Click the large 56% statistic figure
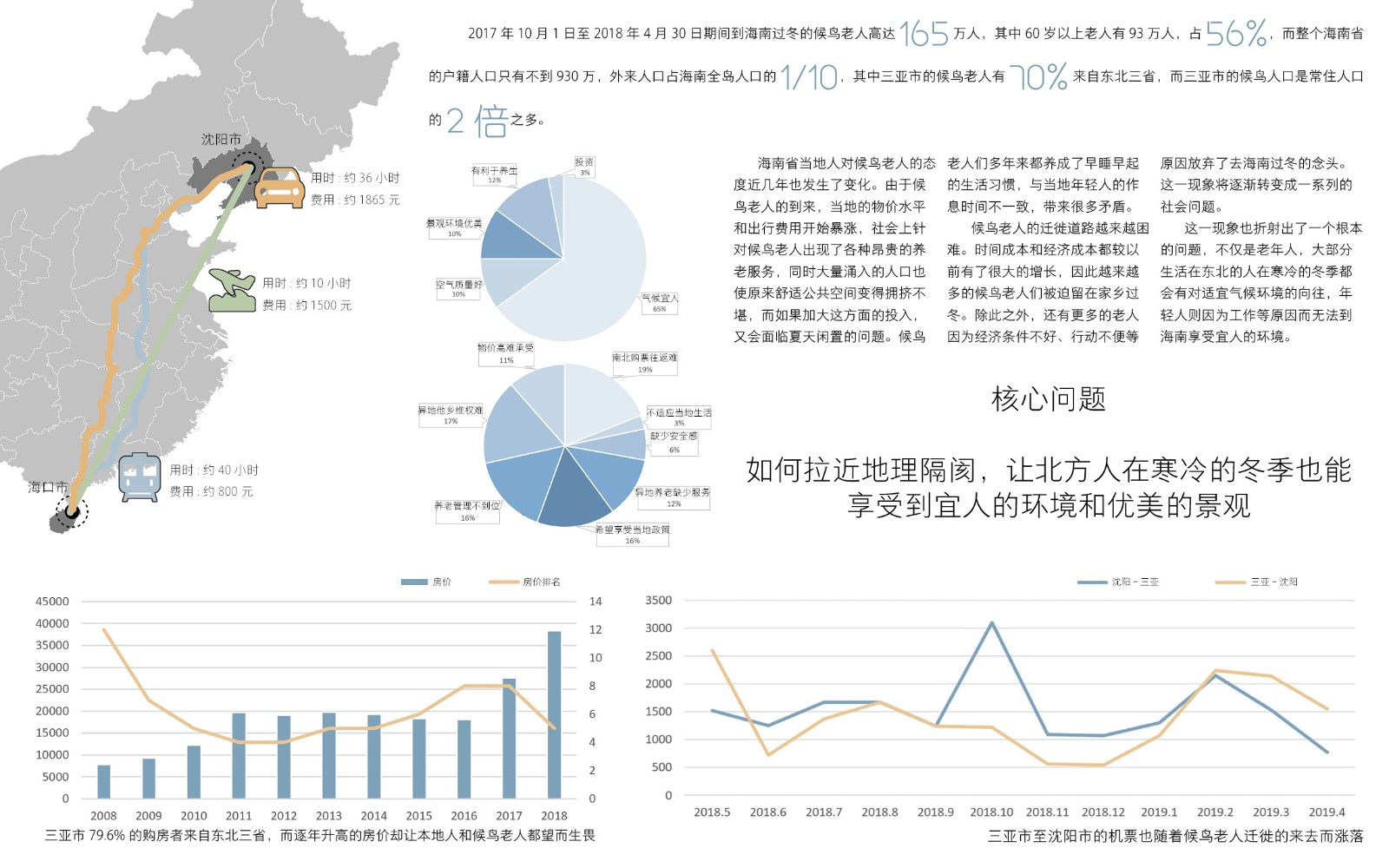Screen dimensions: 1389x868 [1235, 34]
